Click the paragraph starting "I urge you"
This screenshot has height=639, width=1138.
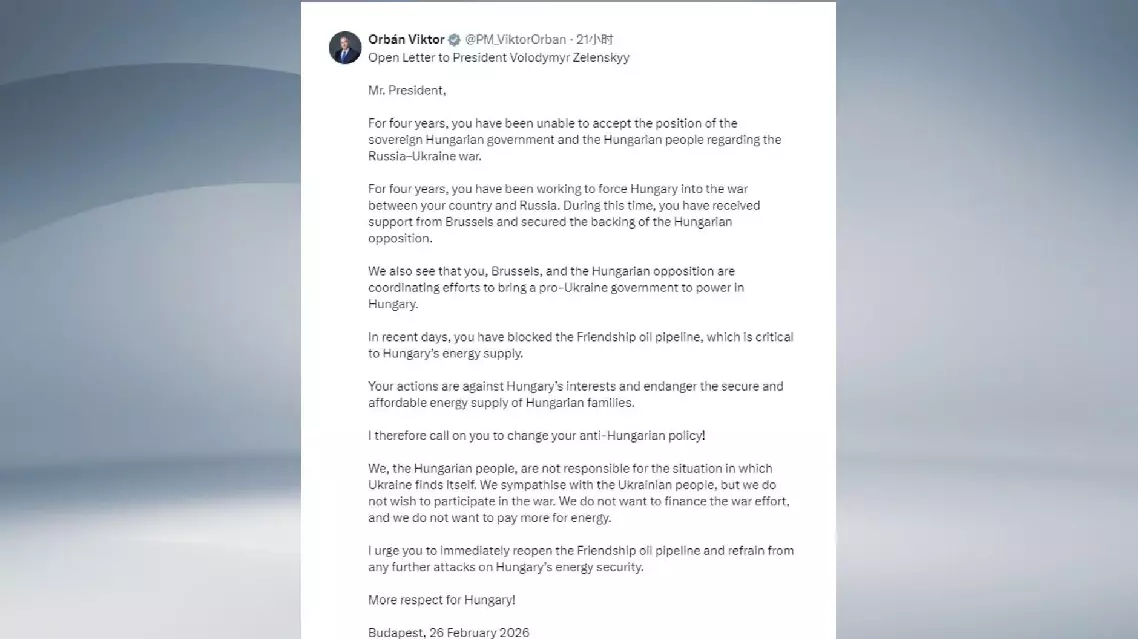click(x=580, y=559)
